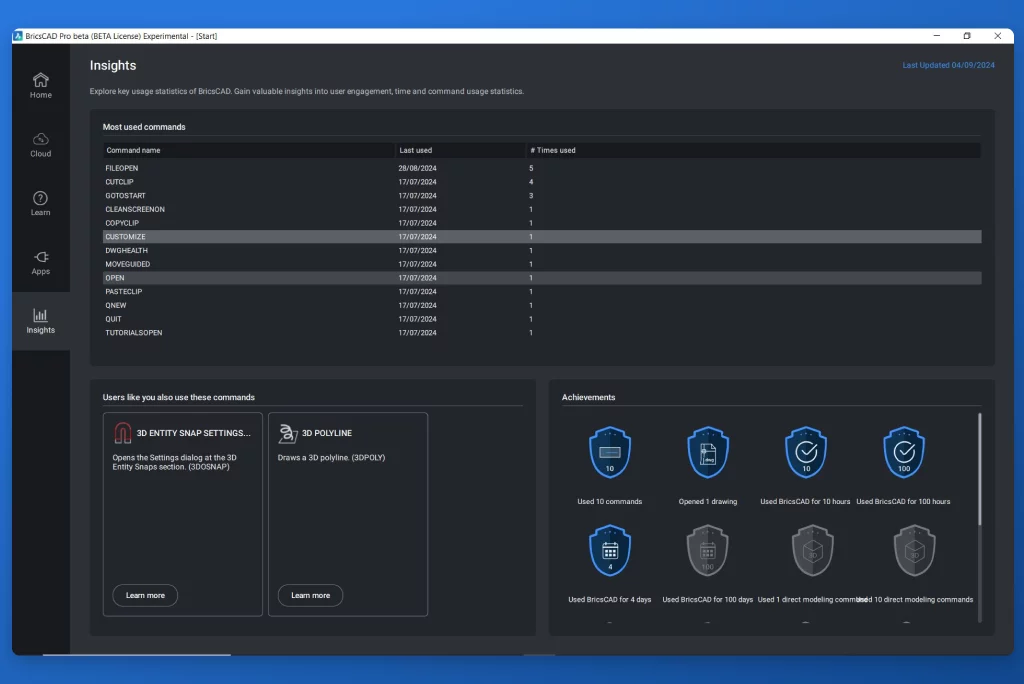Select the Insights tab in sidebar
The image size is (1024, 684).
coord(40,321)
